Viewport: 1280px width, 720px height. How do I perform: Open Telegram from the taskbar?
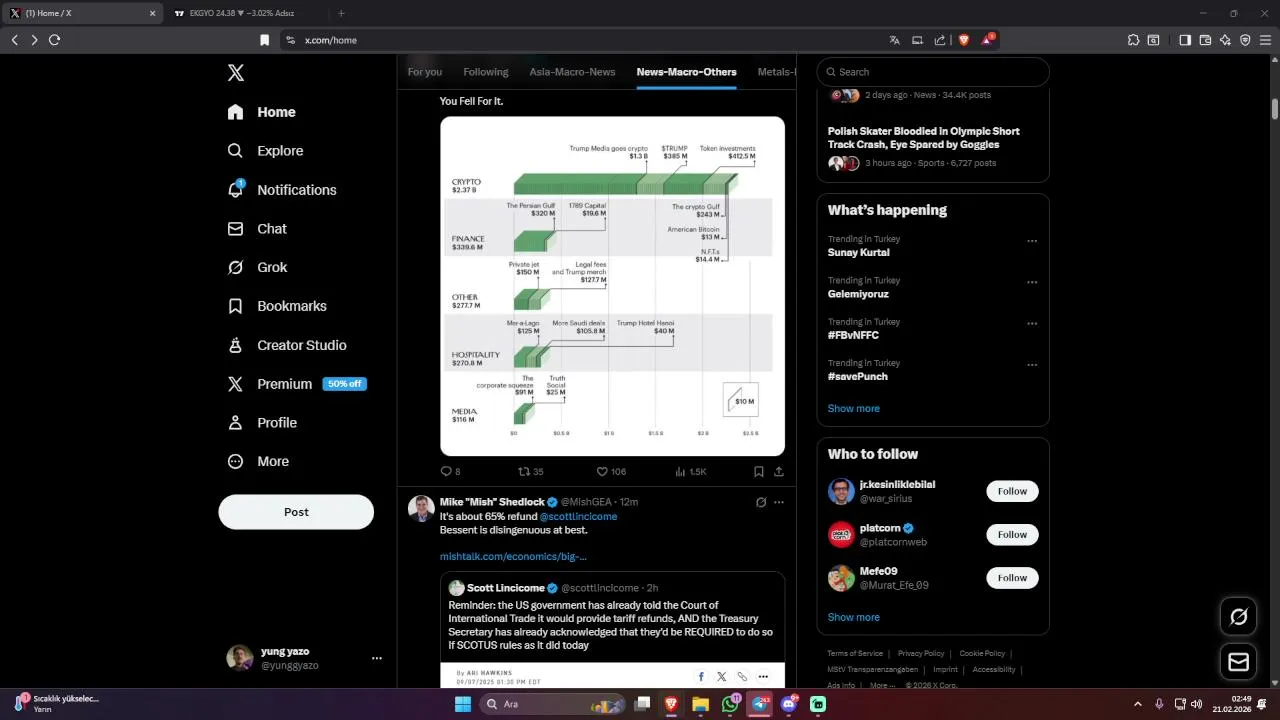759,704
